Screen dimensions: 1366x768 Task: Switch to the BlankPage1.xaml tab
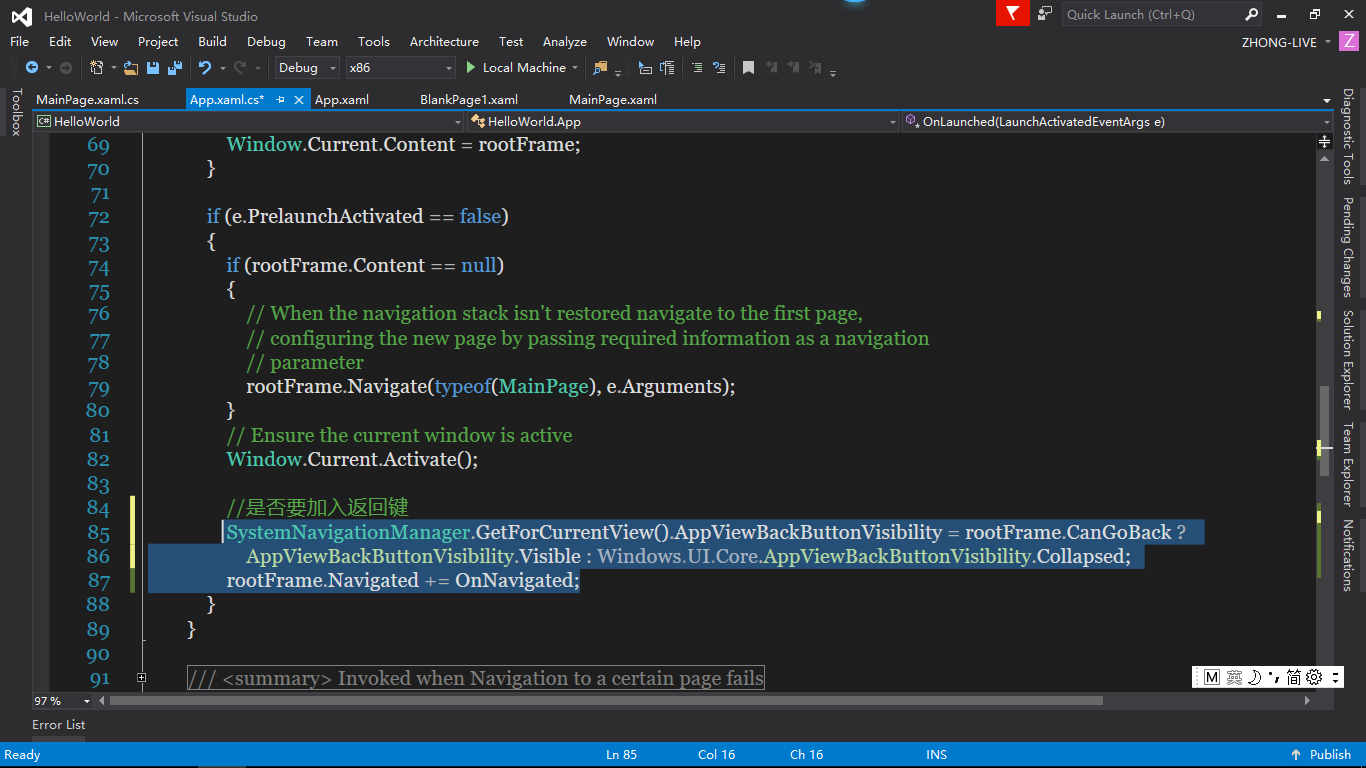click(469, 100)
